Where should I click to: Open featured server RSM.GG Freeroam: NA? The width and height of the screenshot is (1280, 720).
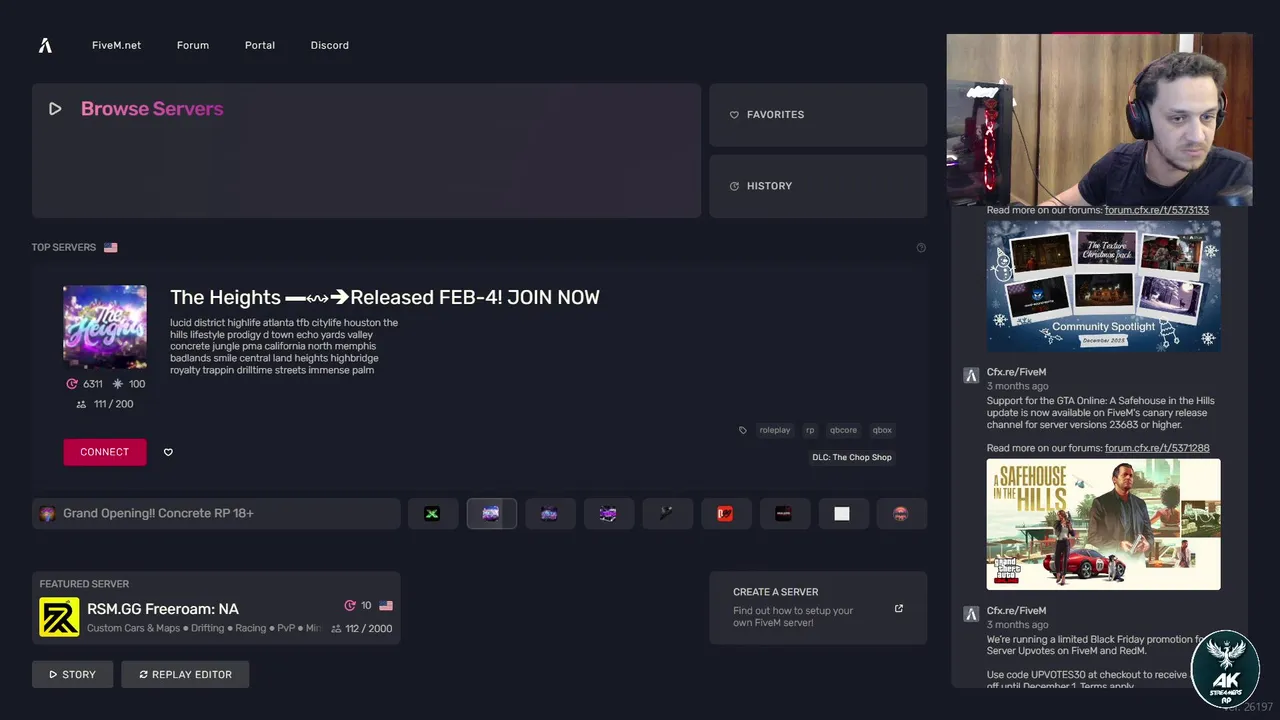click(216, 608)
